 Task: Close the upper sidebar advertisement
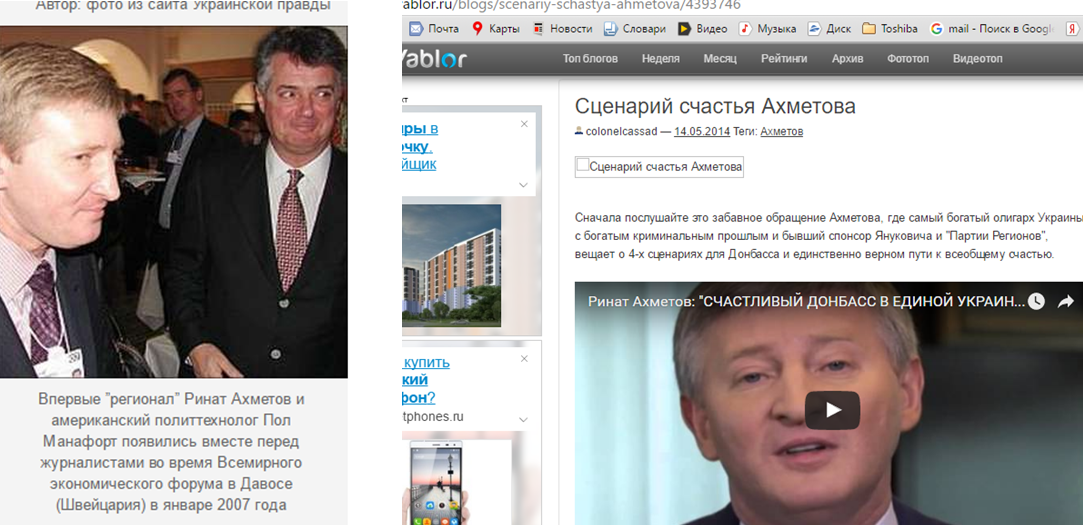[x=524, y=124]
